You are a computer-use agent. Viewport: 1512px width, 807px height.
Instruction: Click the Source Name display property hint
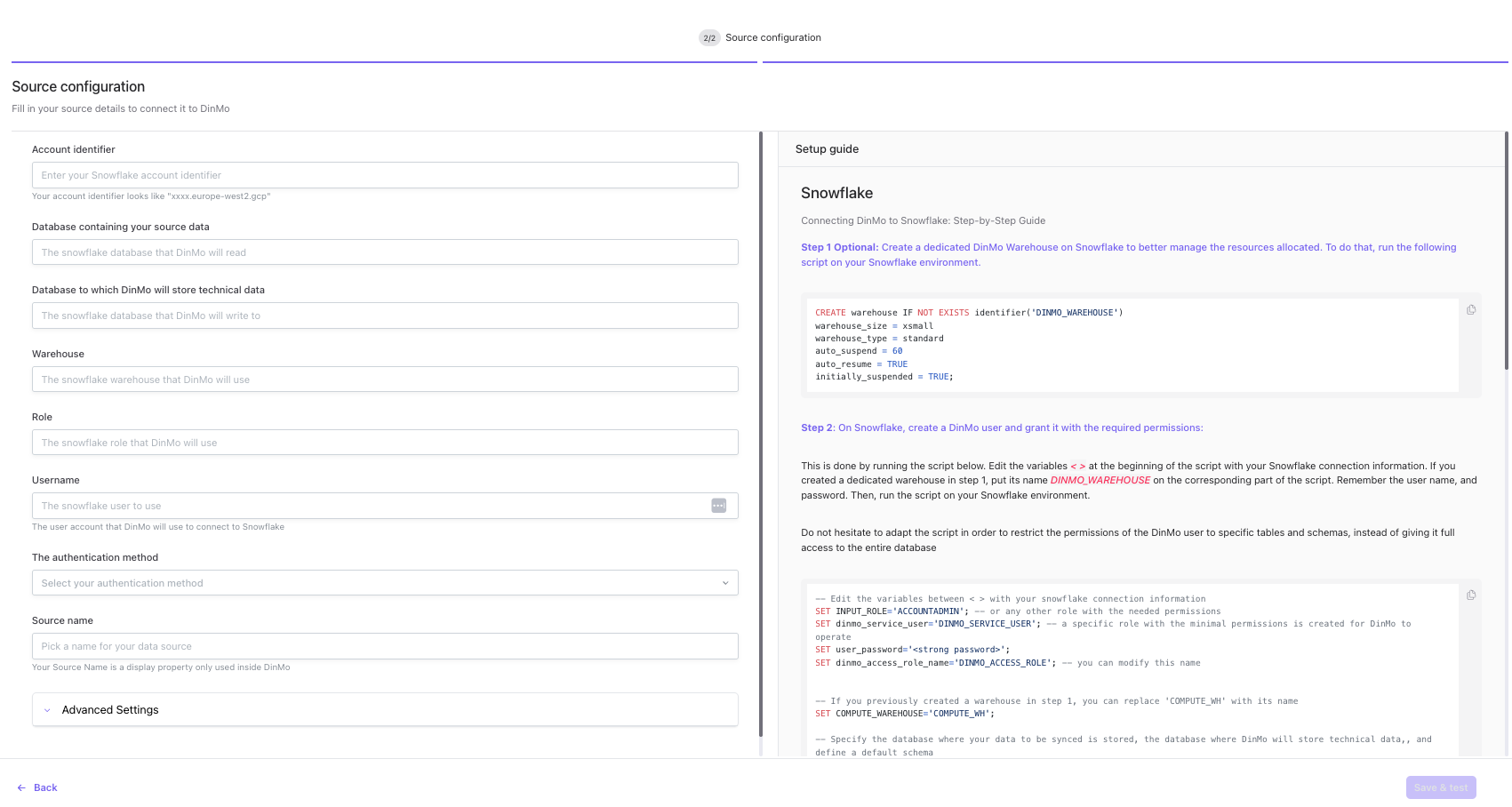pyautogui.click(x=161, y=667)
